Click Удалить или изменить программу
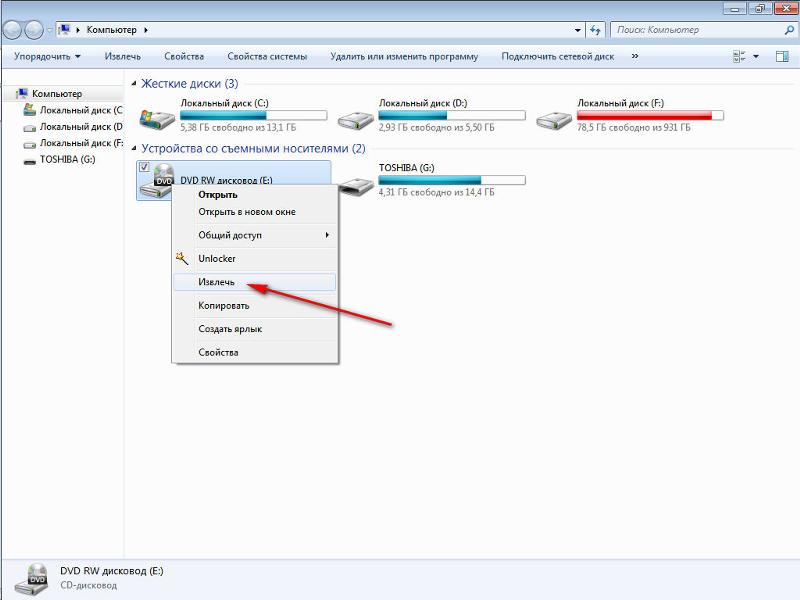The width and height of the screenshot is (800, 600). click(x=404, y=56)
